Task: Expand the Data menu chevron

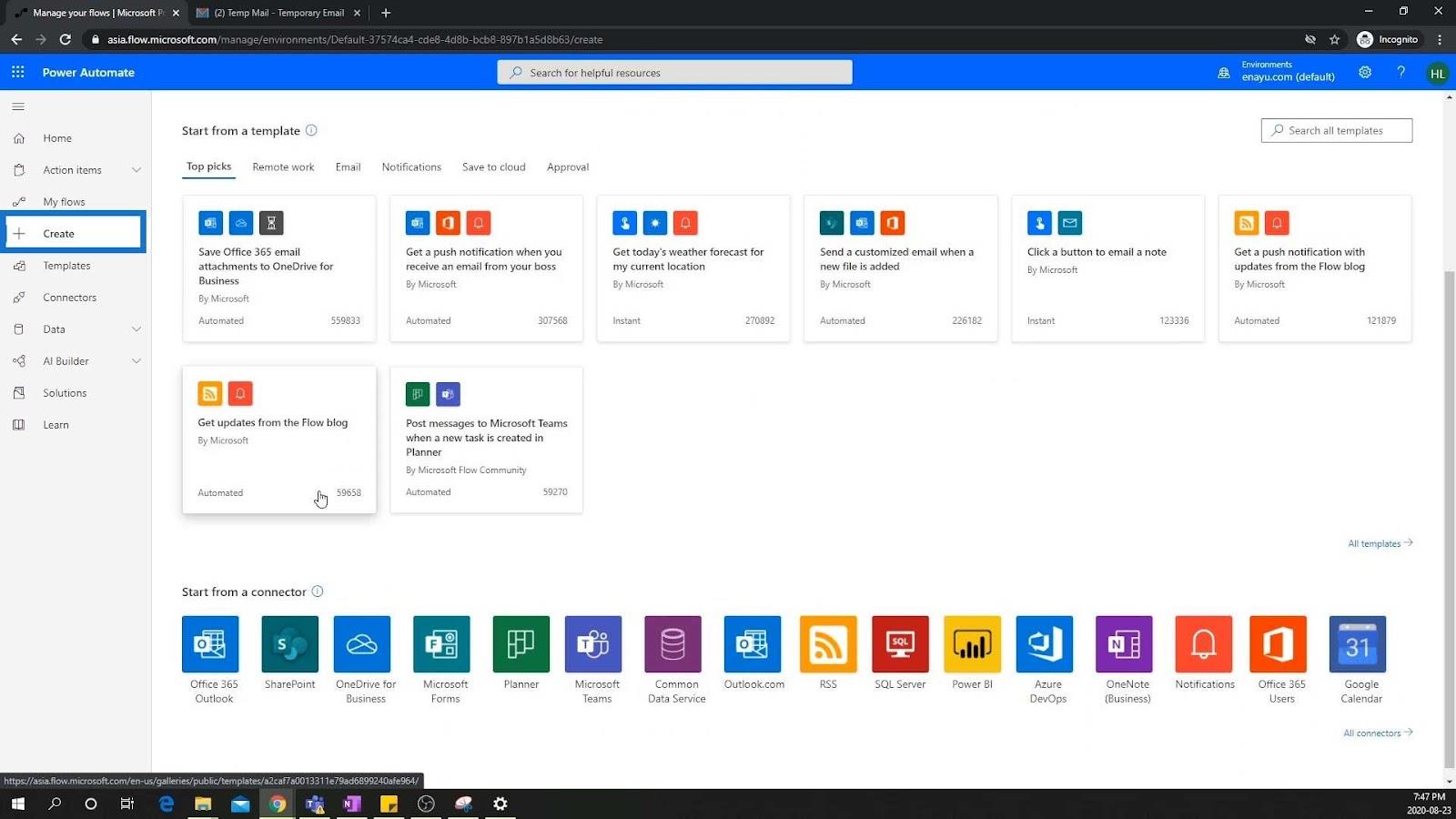Action: [x=136, y=329]
